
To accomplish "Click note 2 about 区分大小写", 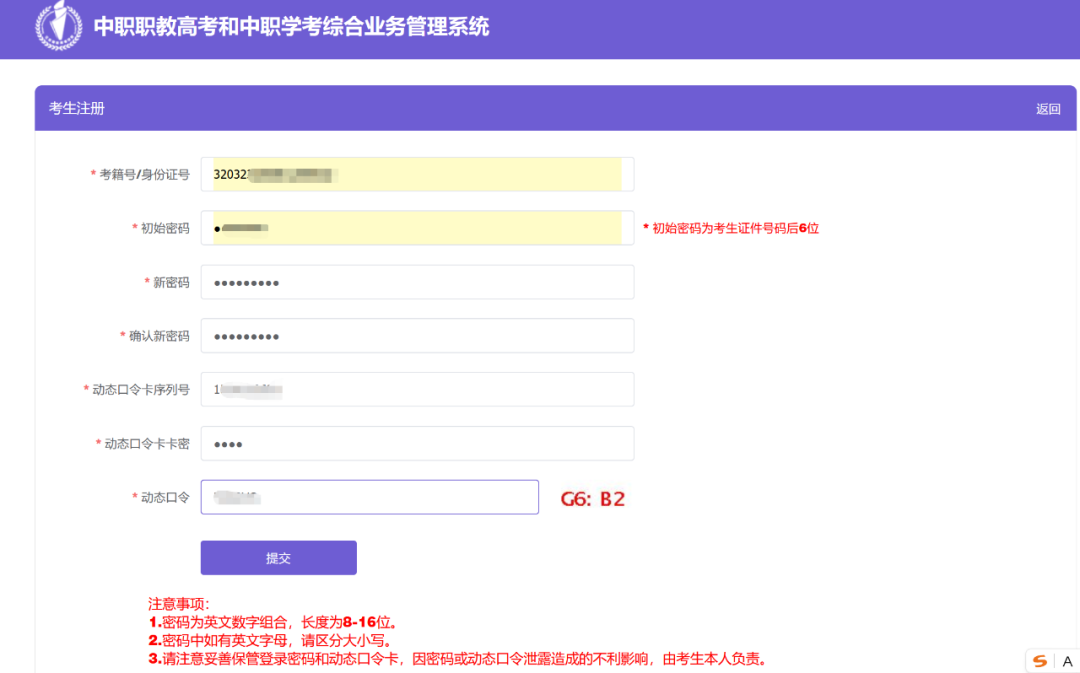I will pos(271,641).
